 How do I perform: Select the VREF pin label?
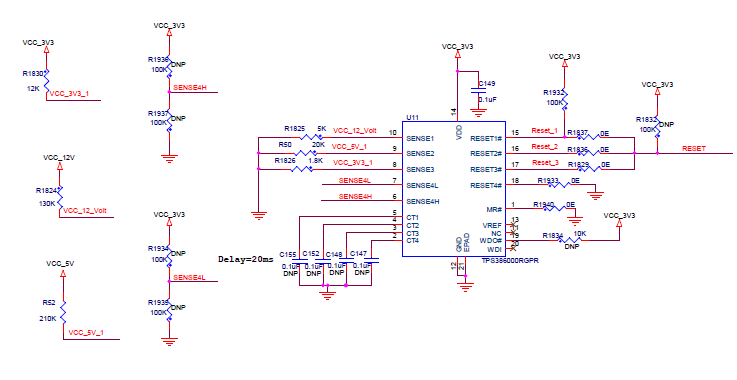click(x=492, y=226)
